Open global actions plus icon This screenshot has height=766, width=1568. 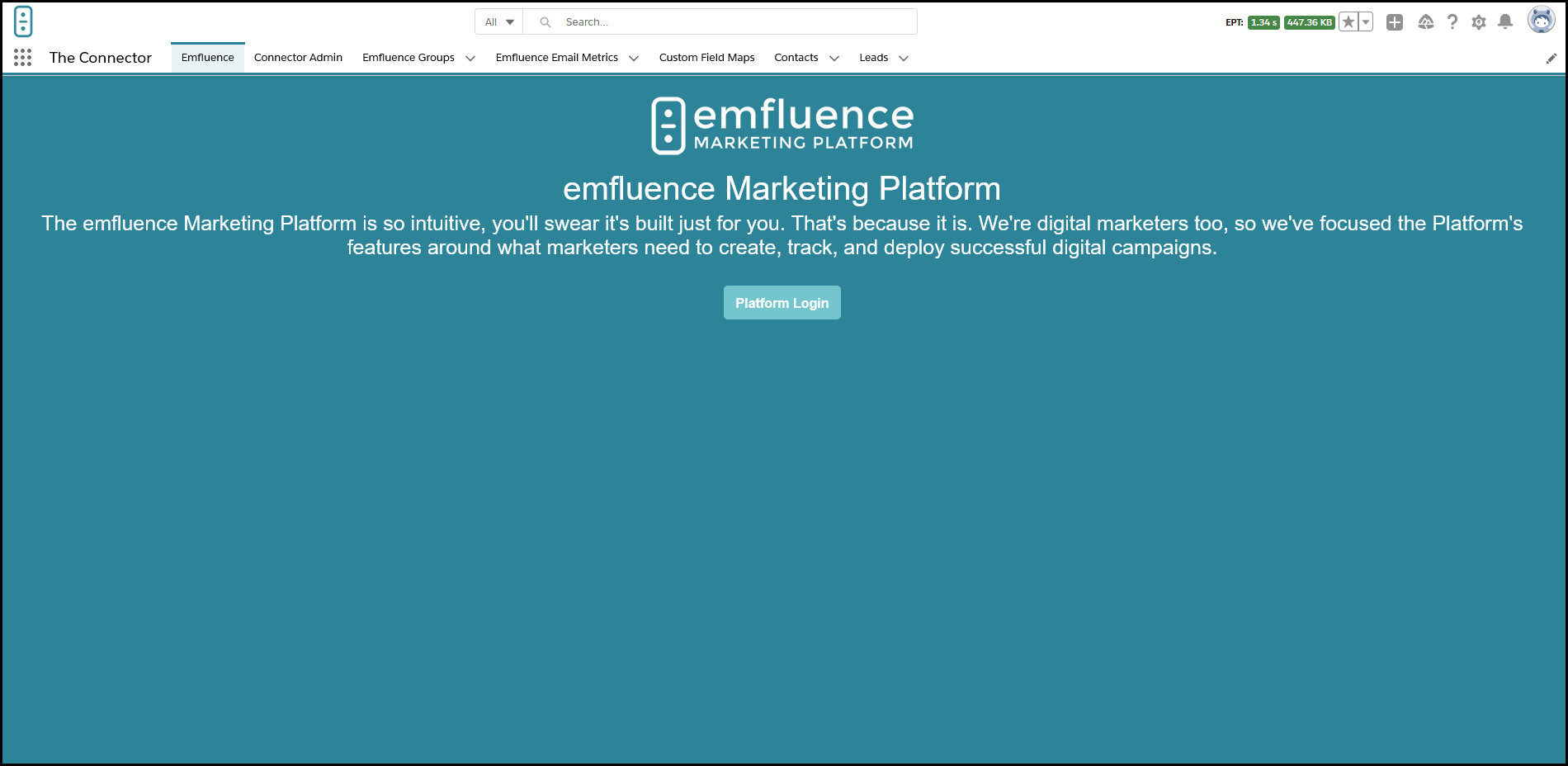[1395, 22]
